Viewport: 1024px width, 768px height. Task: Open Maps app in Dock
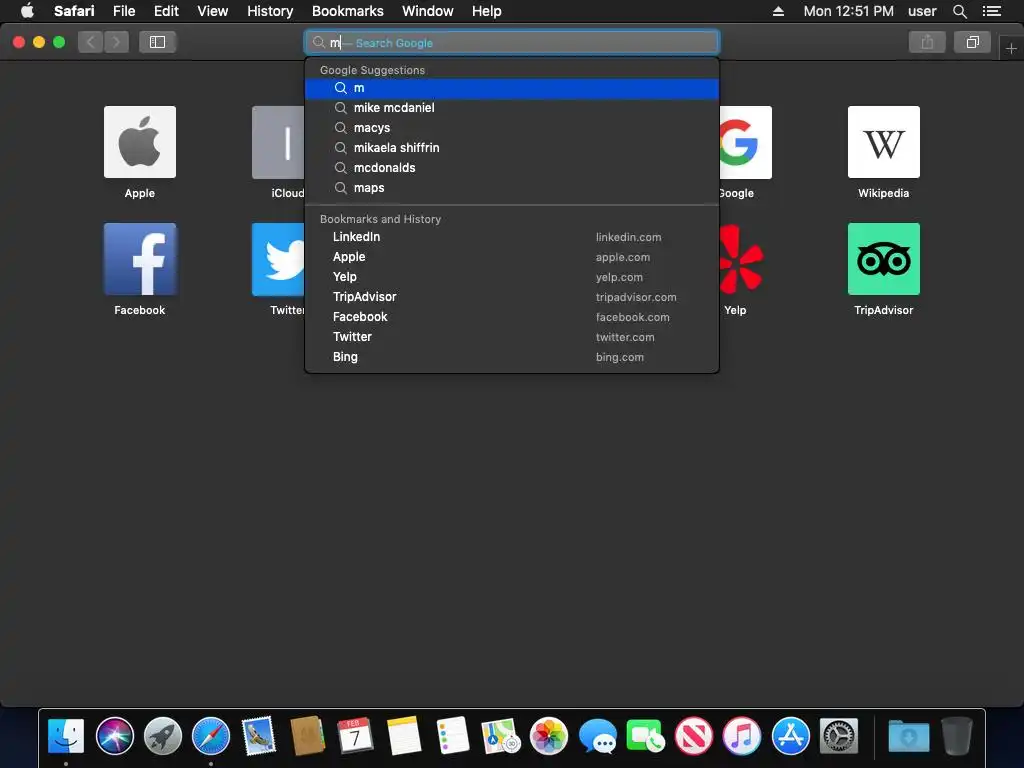(x=500, y=736)
